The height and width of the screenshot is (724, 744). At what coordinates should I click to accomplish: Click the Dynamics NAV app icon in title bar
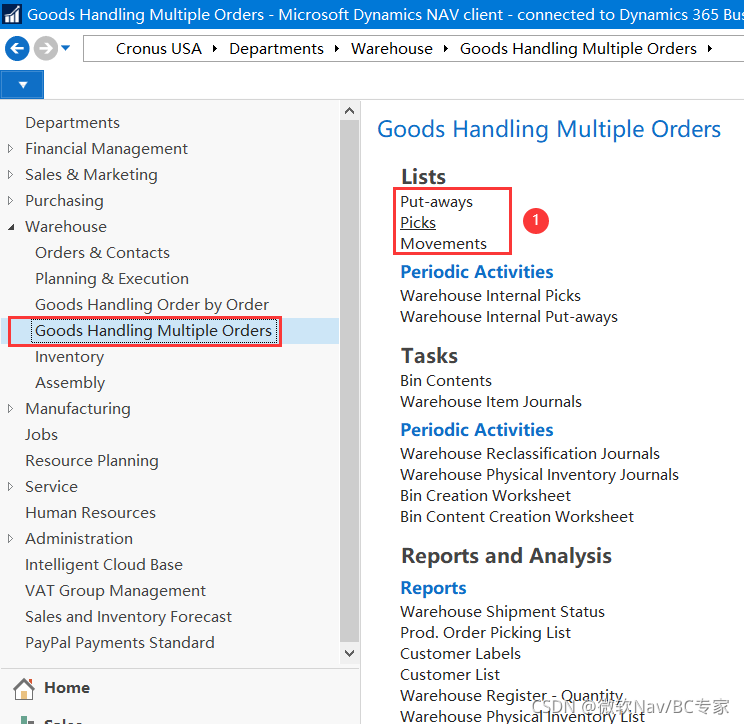pos(12,14)
